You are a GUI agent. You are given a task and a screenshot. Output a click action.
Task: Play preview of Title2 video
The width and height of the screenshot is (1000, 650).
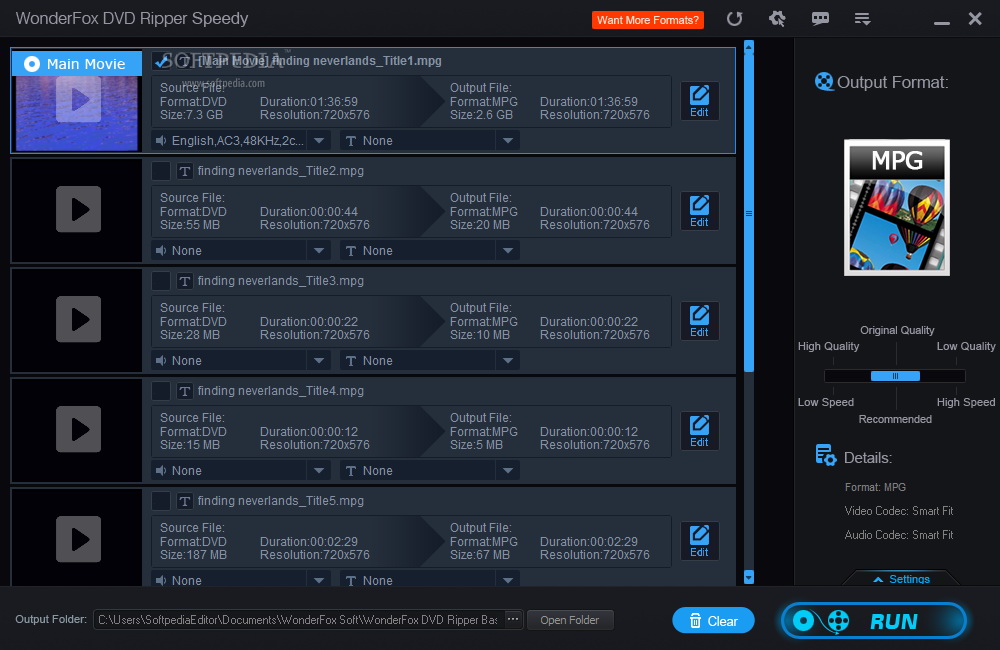pos(78,209)
